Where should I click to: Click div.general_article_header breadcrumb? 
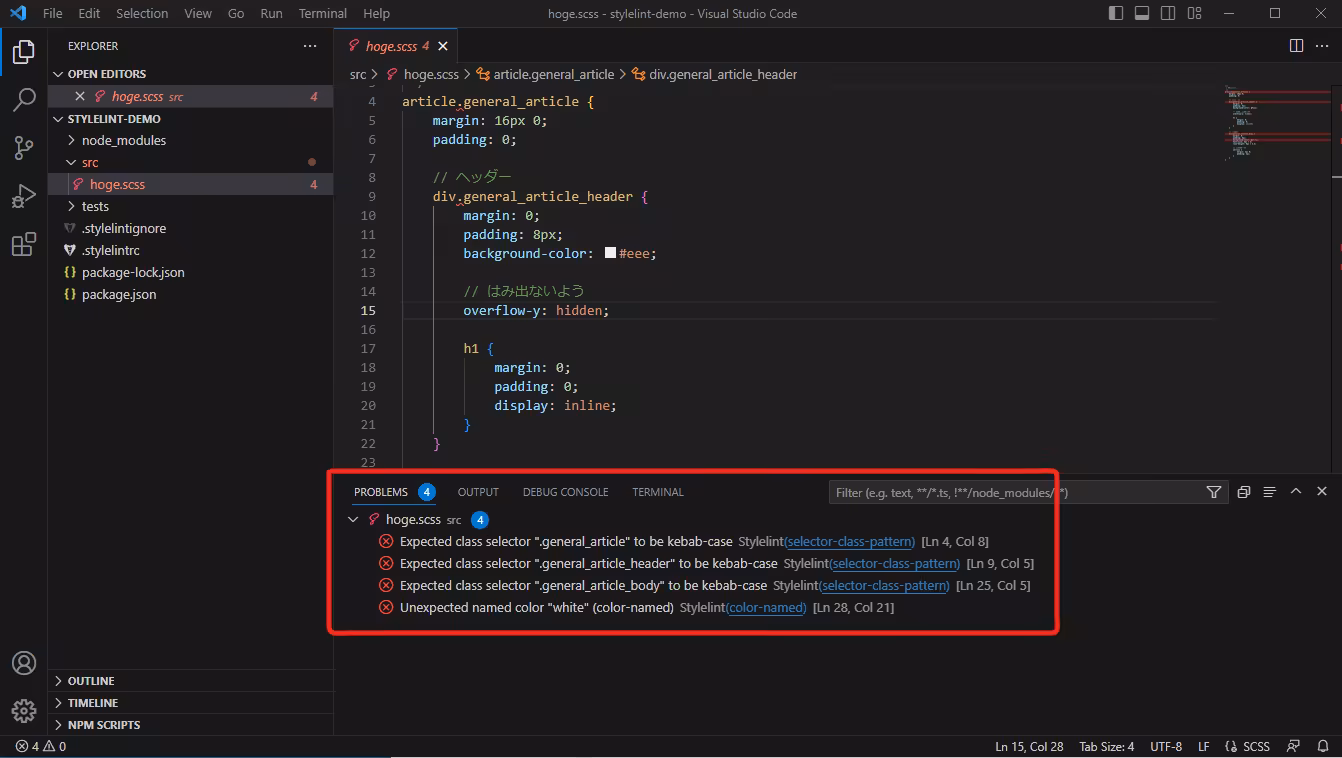point(714,74)
